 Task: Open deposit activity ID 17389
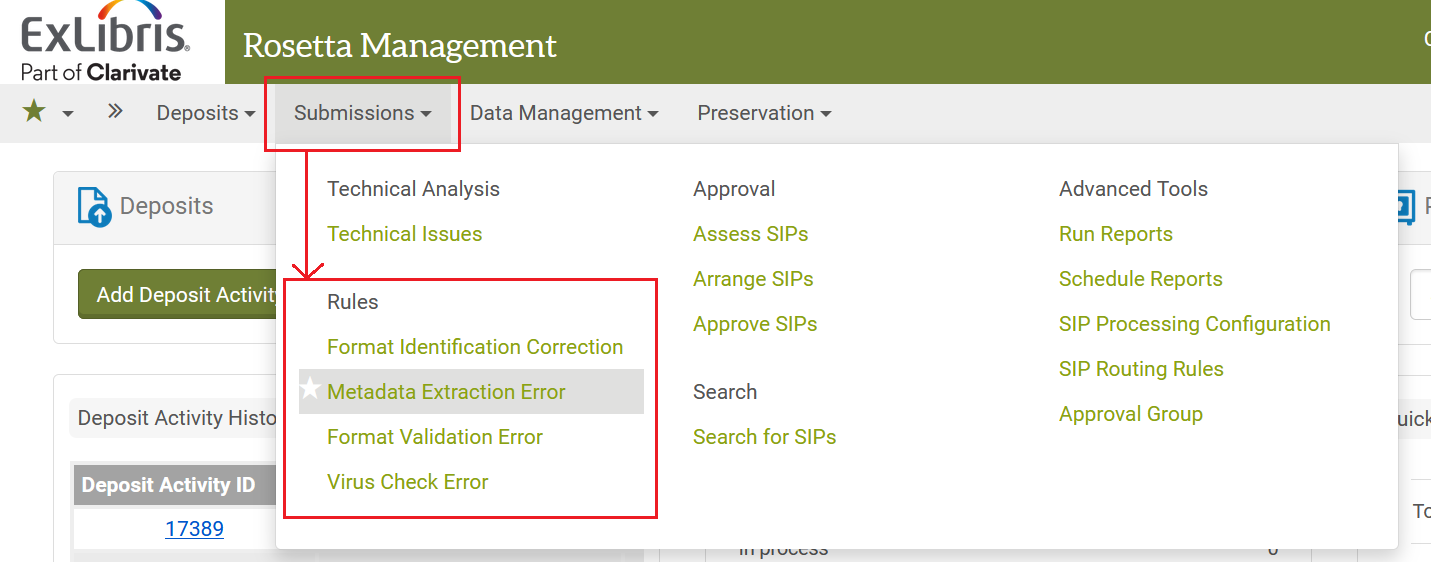[194, 529]
